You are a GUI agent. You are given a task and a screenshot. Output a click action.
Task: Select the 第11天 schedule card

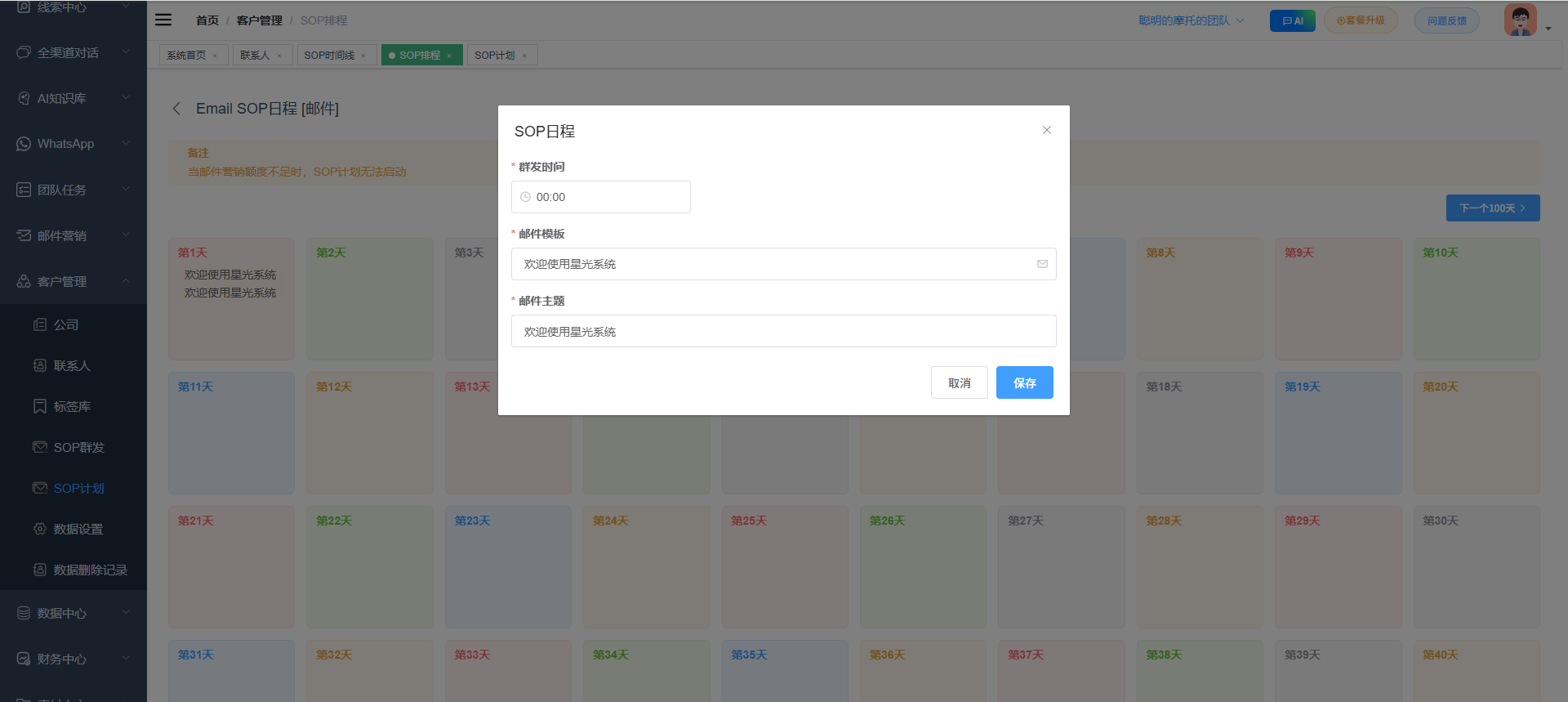pos(231,433)
